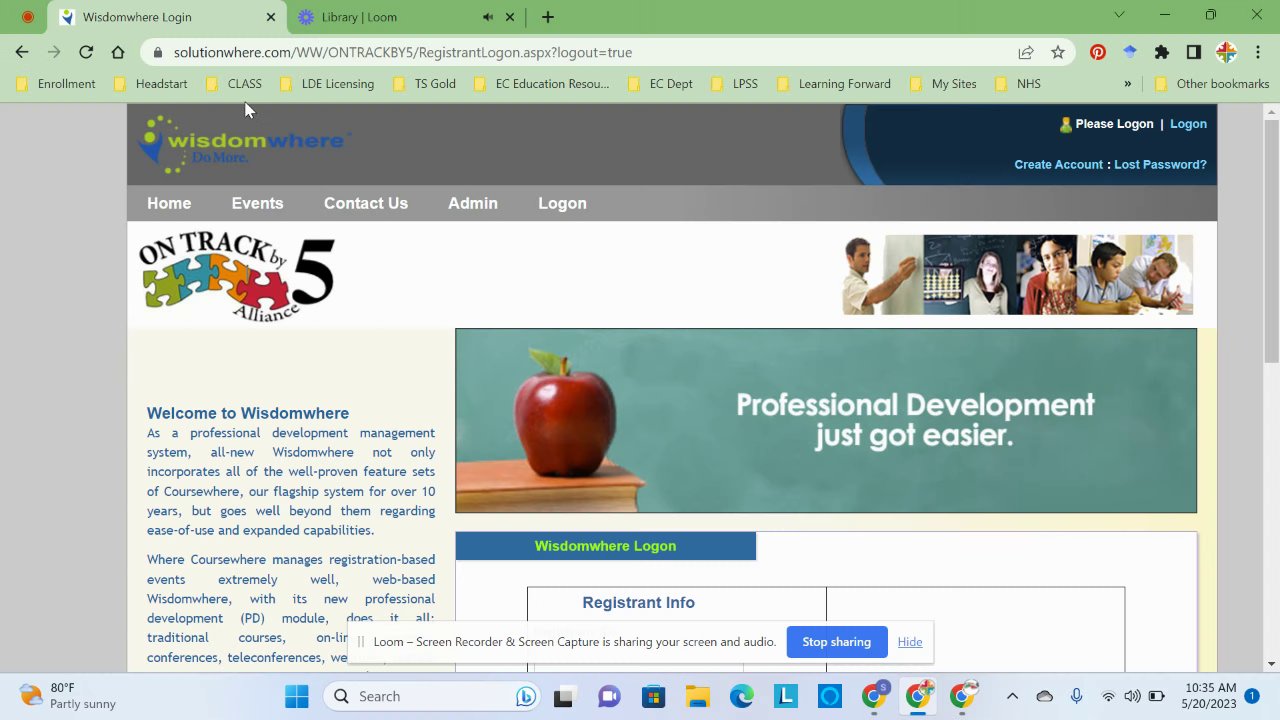This screenshot has width=1280, height=720.
Task: Click the Wisdomwhere logo
Action: [244, 143]
